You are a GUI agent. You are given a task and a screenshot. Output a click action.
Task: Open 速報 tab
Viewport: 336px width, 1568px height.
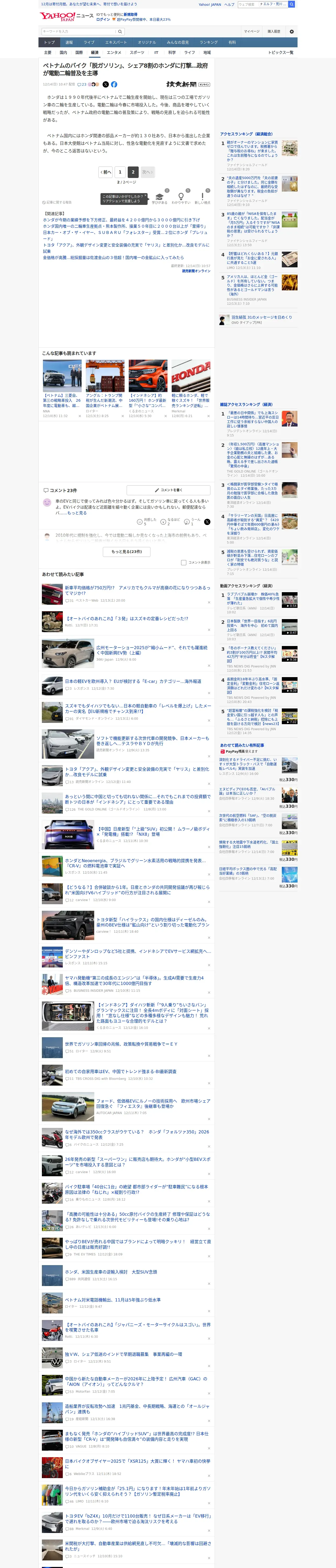click(x=69, y=43)
